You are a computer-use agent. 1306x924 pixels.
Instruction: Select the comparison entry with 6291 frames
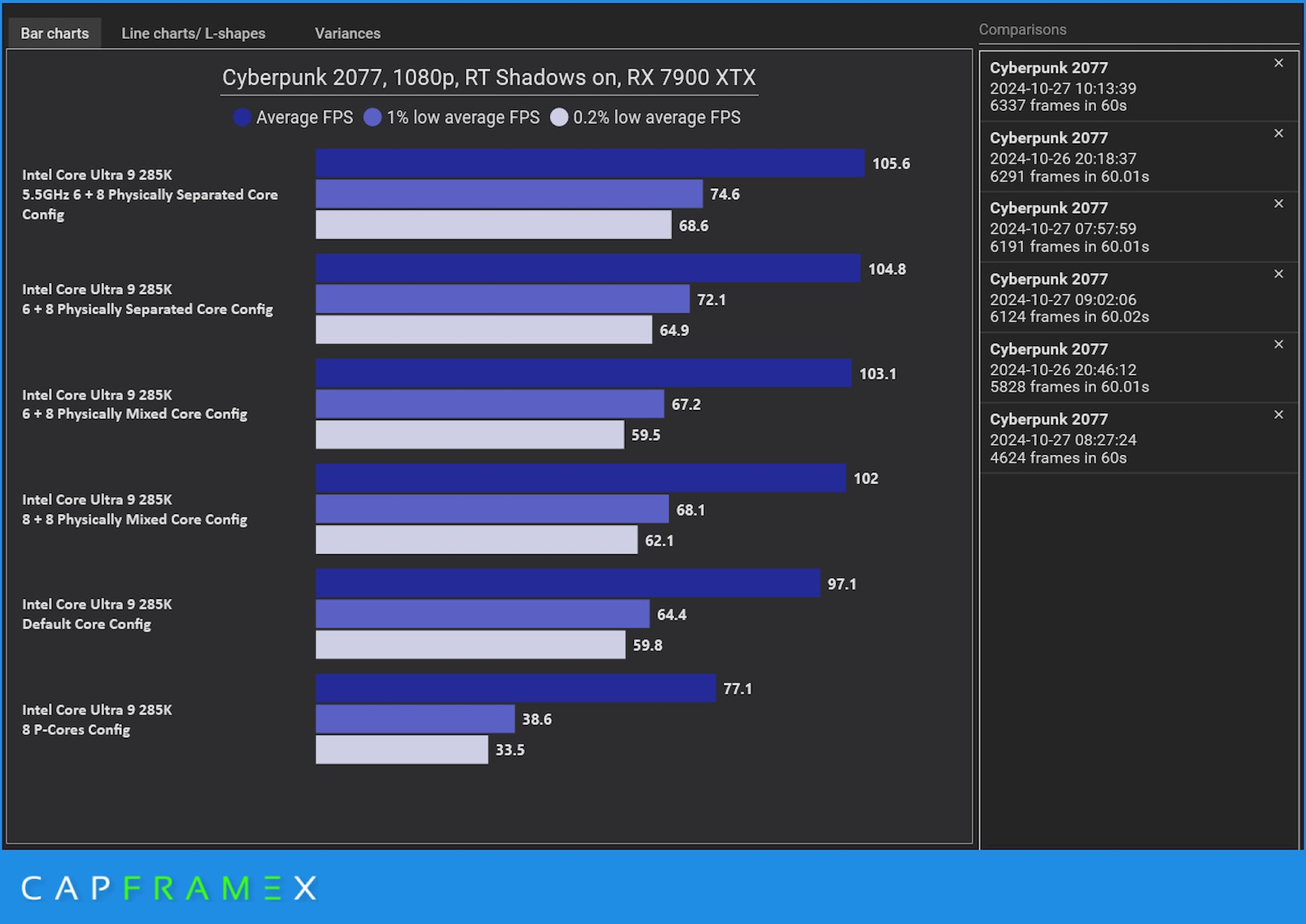(1139, 157)
